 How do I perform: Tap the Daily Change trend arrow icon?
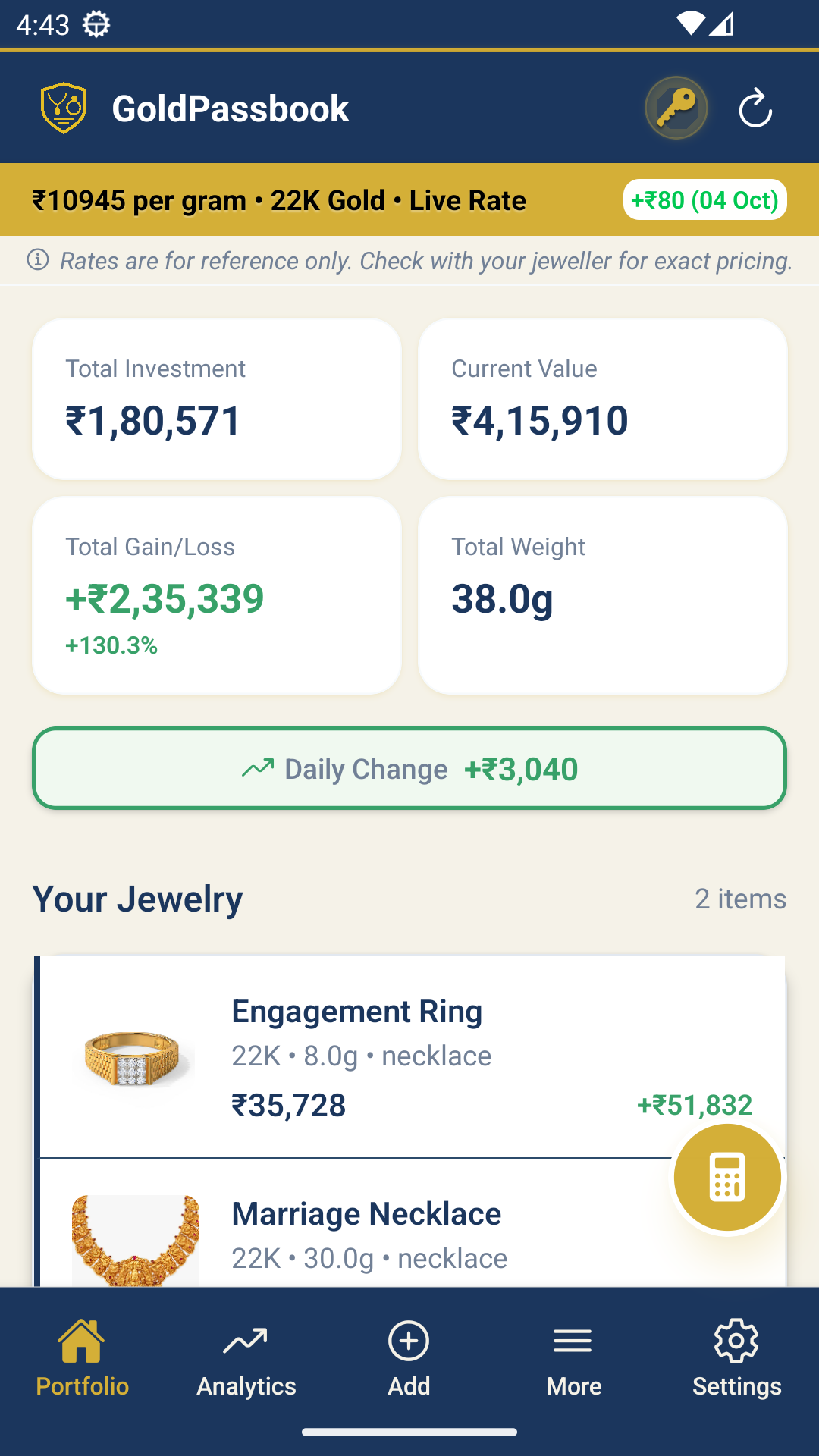click(258, 768)
